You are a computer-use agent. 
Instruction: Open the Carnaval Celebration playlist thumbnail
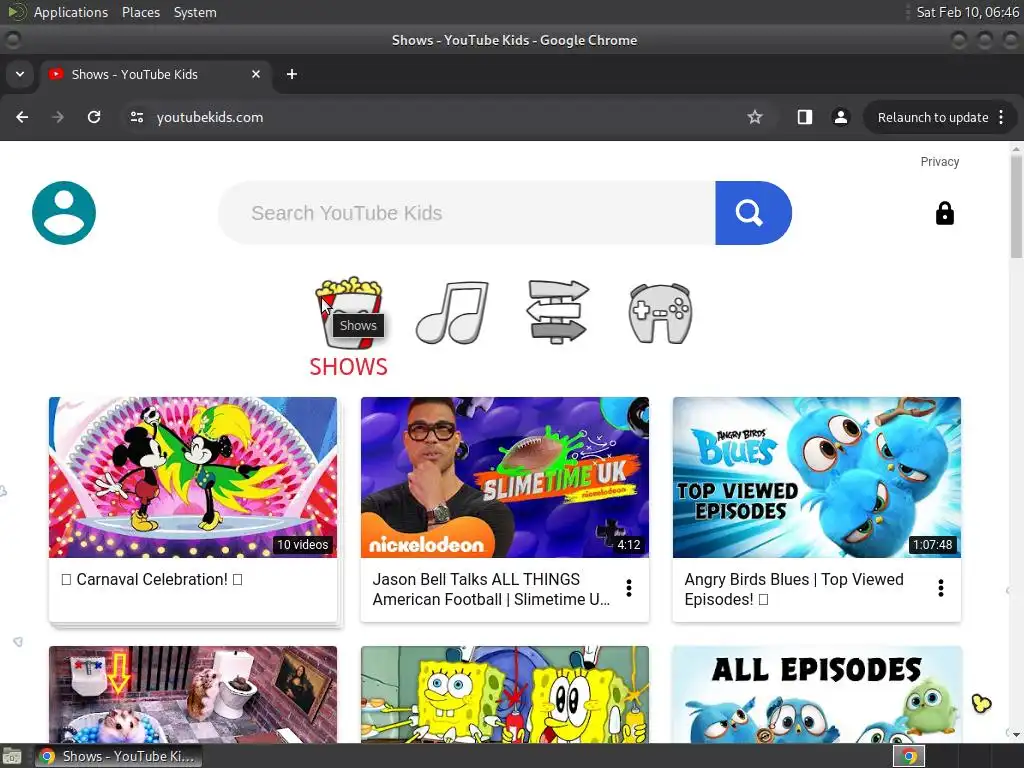coord(193,477)
